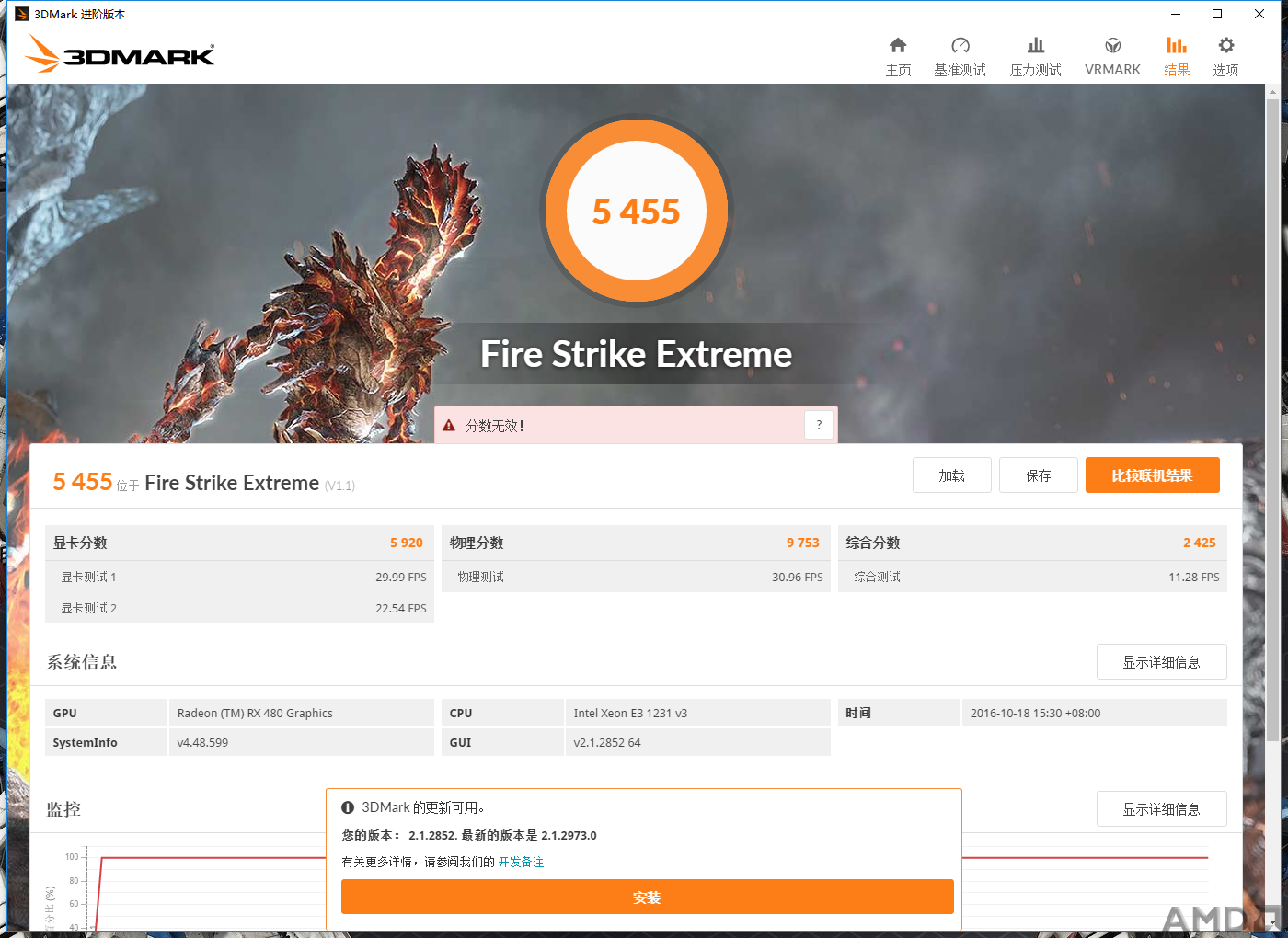The height and width of the screenshot is (938, 1288).
Task: Click the 3DMark title bar app icon
Action: (22, 14)
